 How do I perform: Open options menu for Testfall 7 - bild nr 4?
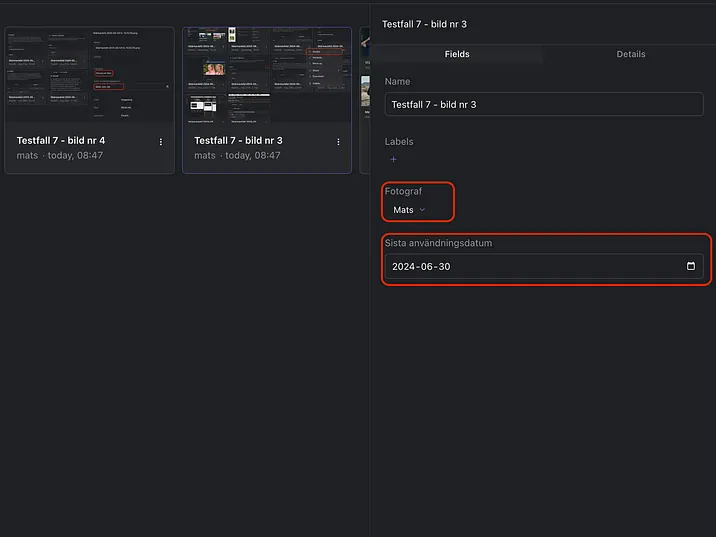[161, 142]
